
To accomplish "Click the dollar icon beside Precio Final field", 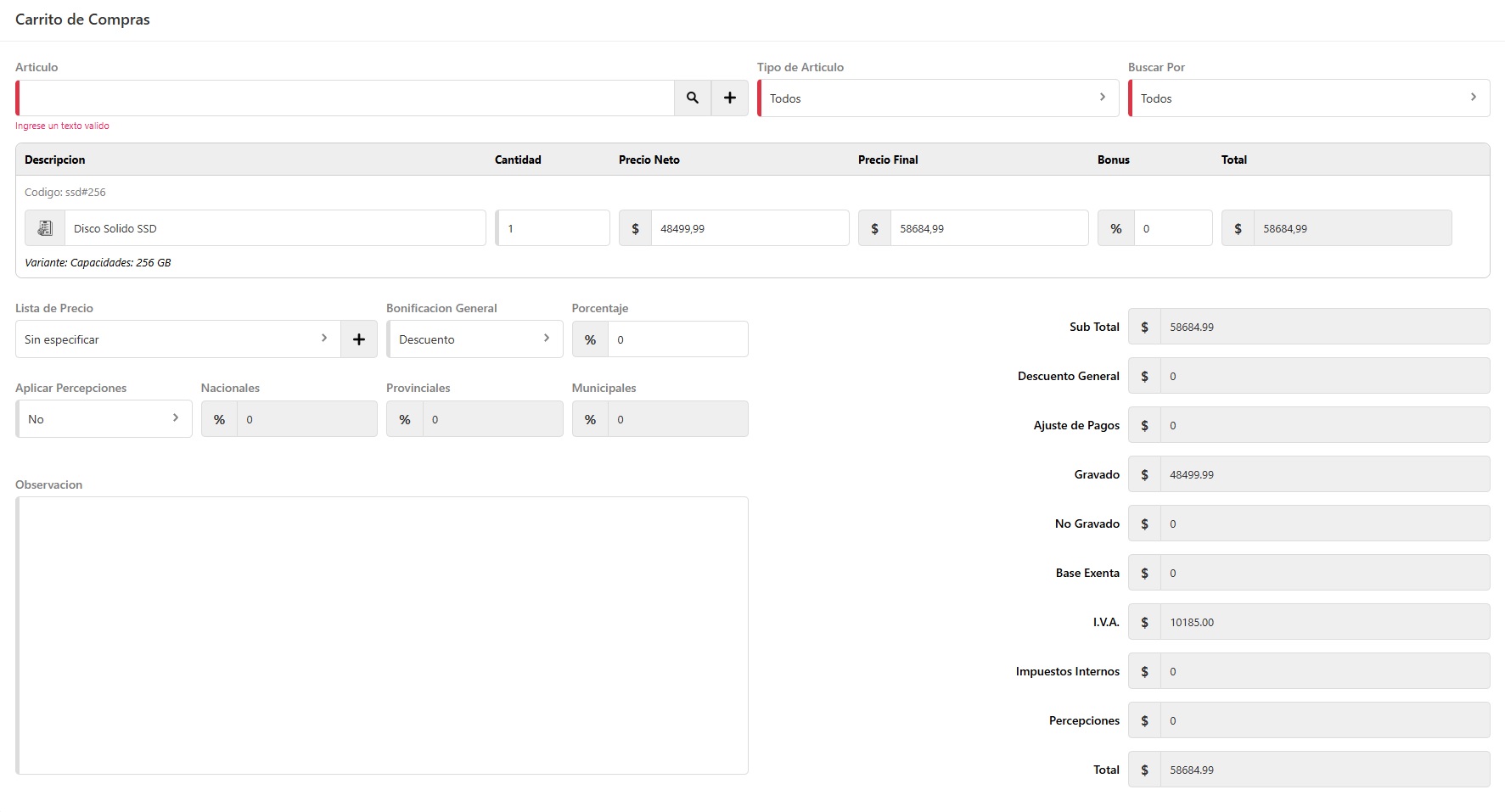I will point(874,228).
